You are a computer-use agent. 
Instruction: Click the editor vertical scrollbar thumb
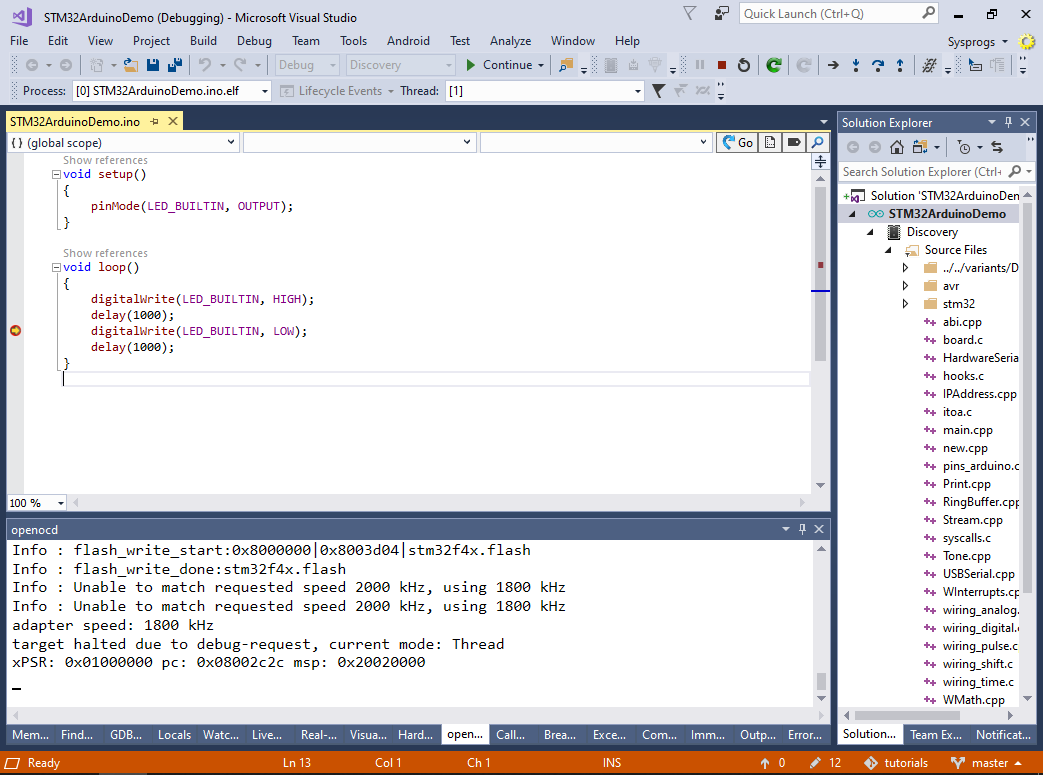820,273
